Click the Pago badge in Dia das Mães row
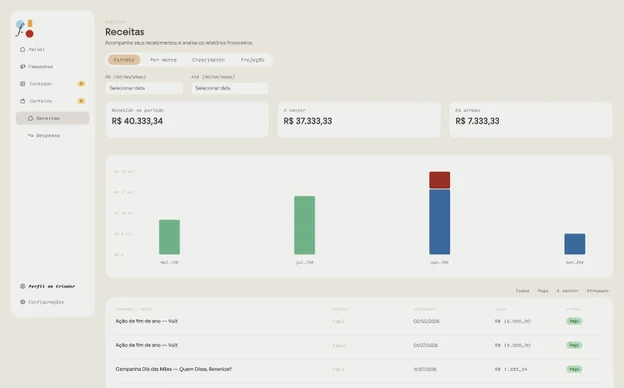This screenshot has height=388, width=624. coord(574,369)
